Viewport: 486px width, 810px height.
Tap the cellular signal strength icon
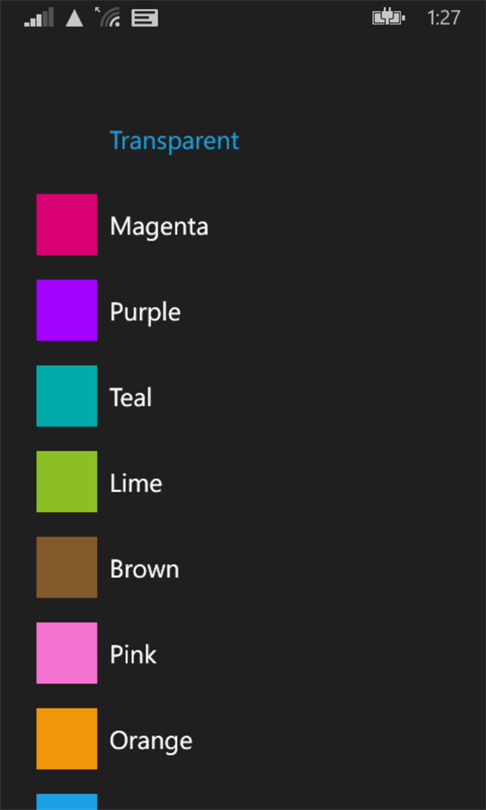tap(39, 18)
